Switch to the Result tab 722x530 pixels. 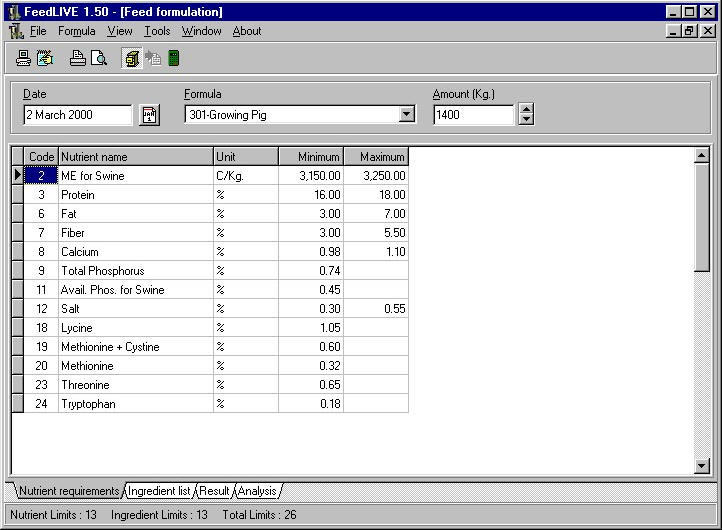[214, 491]
